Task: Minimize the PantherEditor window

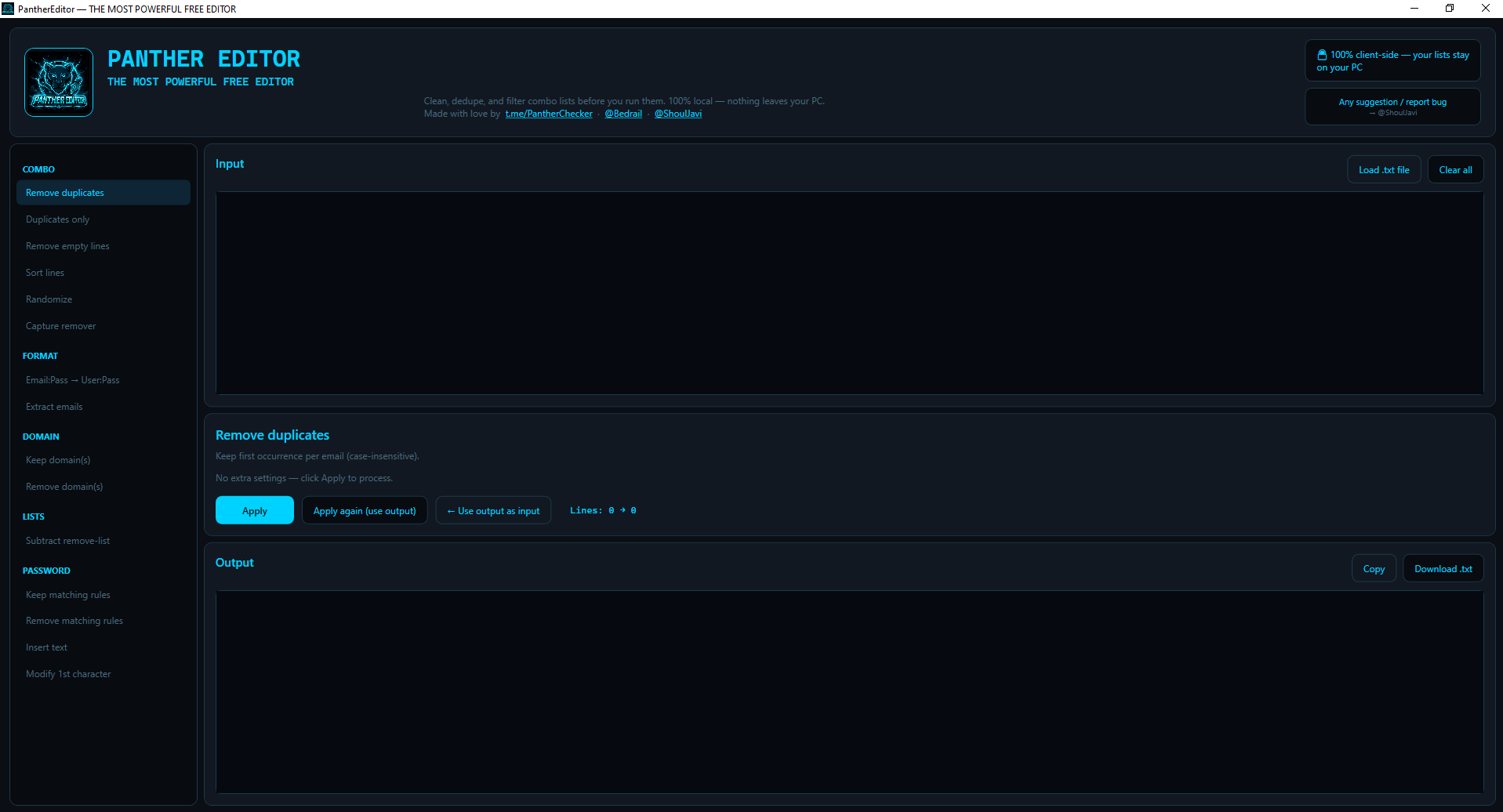Action: coord(1414,9)
